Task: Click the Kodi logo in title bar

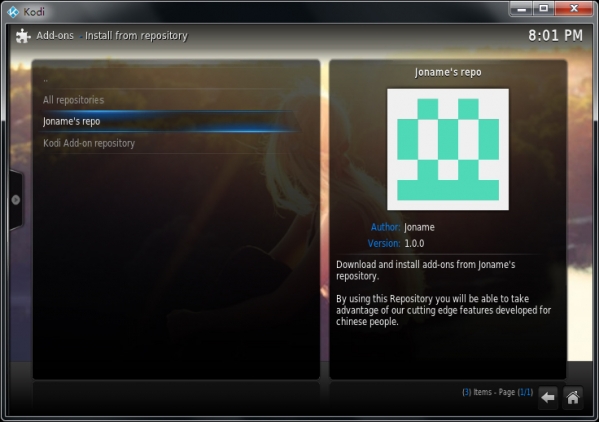Action: tap(13, 12)
